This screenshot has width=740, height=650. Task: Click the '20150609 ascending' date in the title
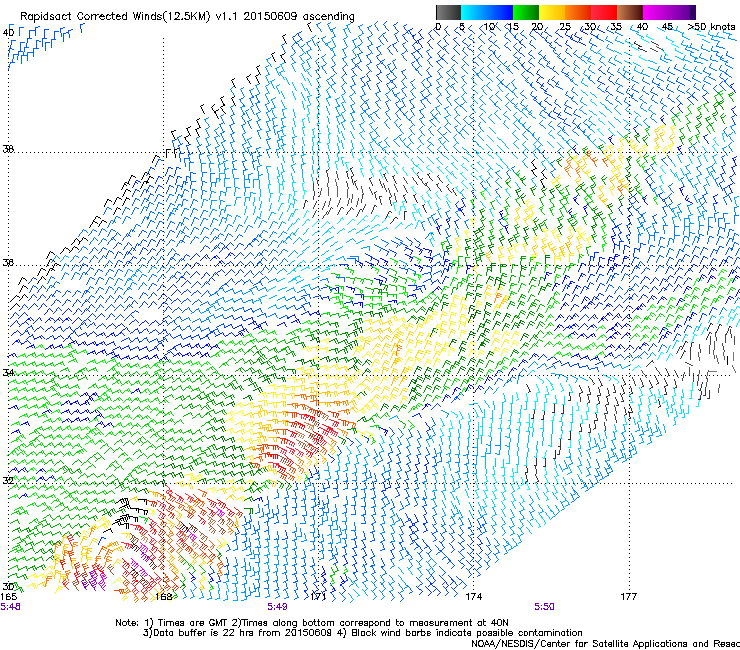pos(299,17)
